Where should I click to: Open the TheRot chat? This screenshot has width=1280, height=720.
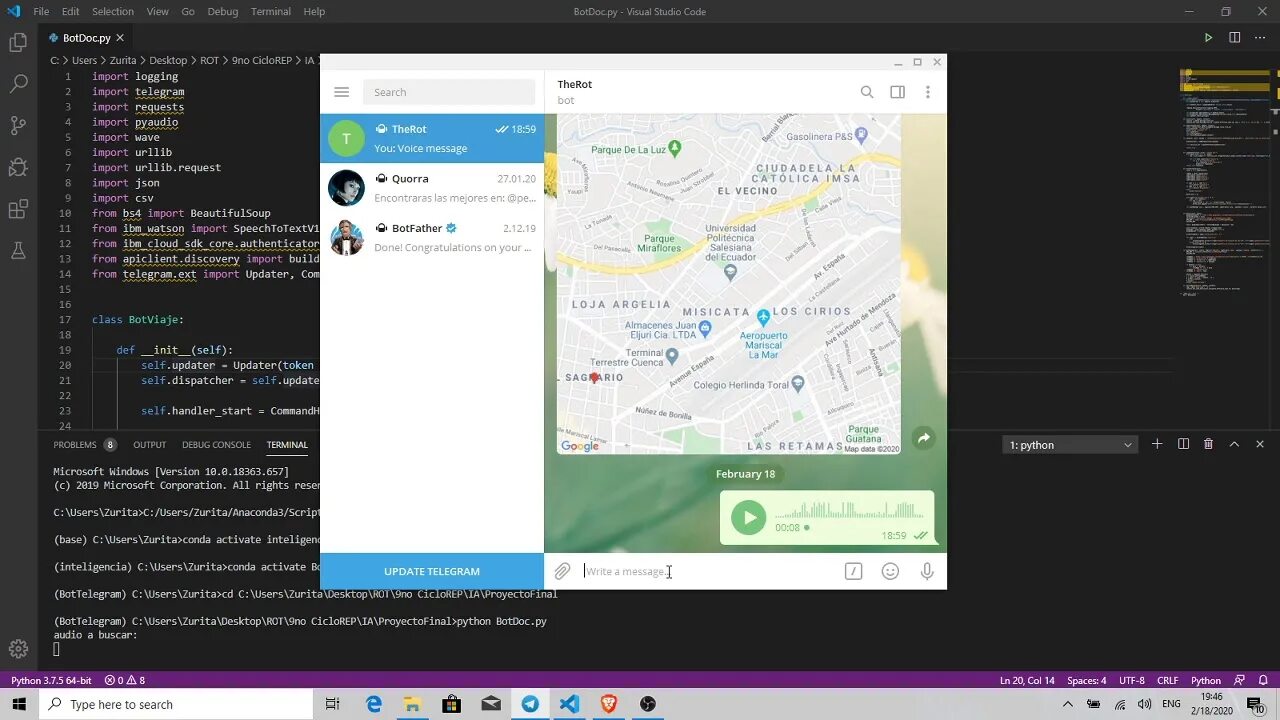click(432, 138)
